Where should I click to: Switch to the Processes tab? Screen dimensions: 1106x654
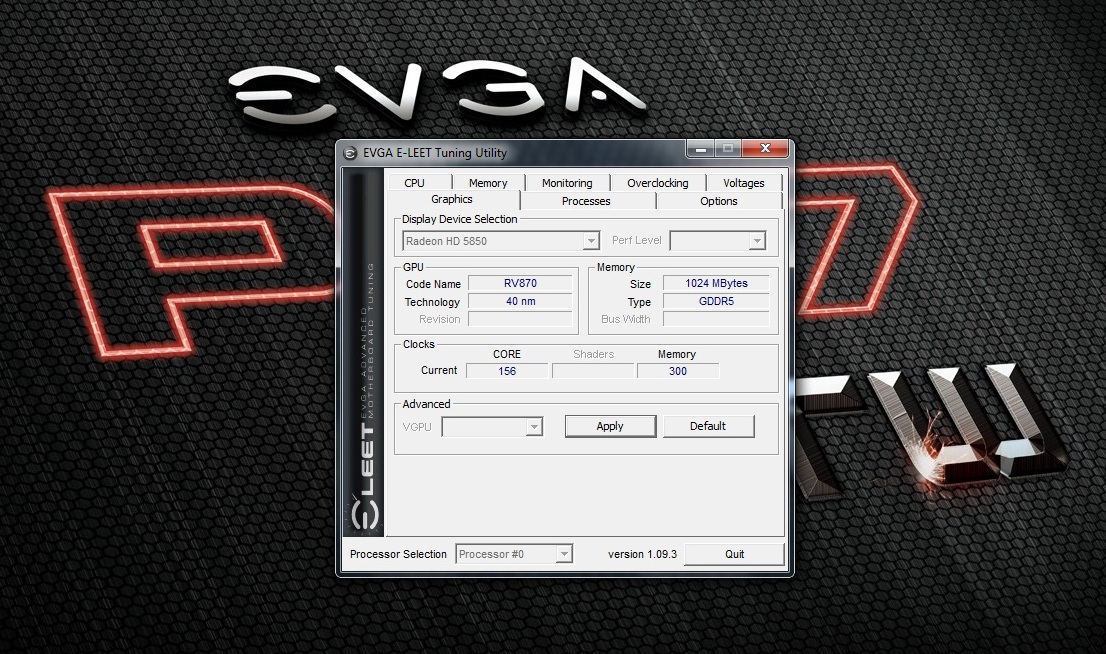click(x=586, y=201)
